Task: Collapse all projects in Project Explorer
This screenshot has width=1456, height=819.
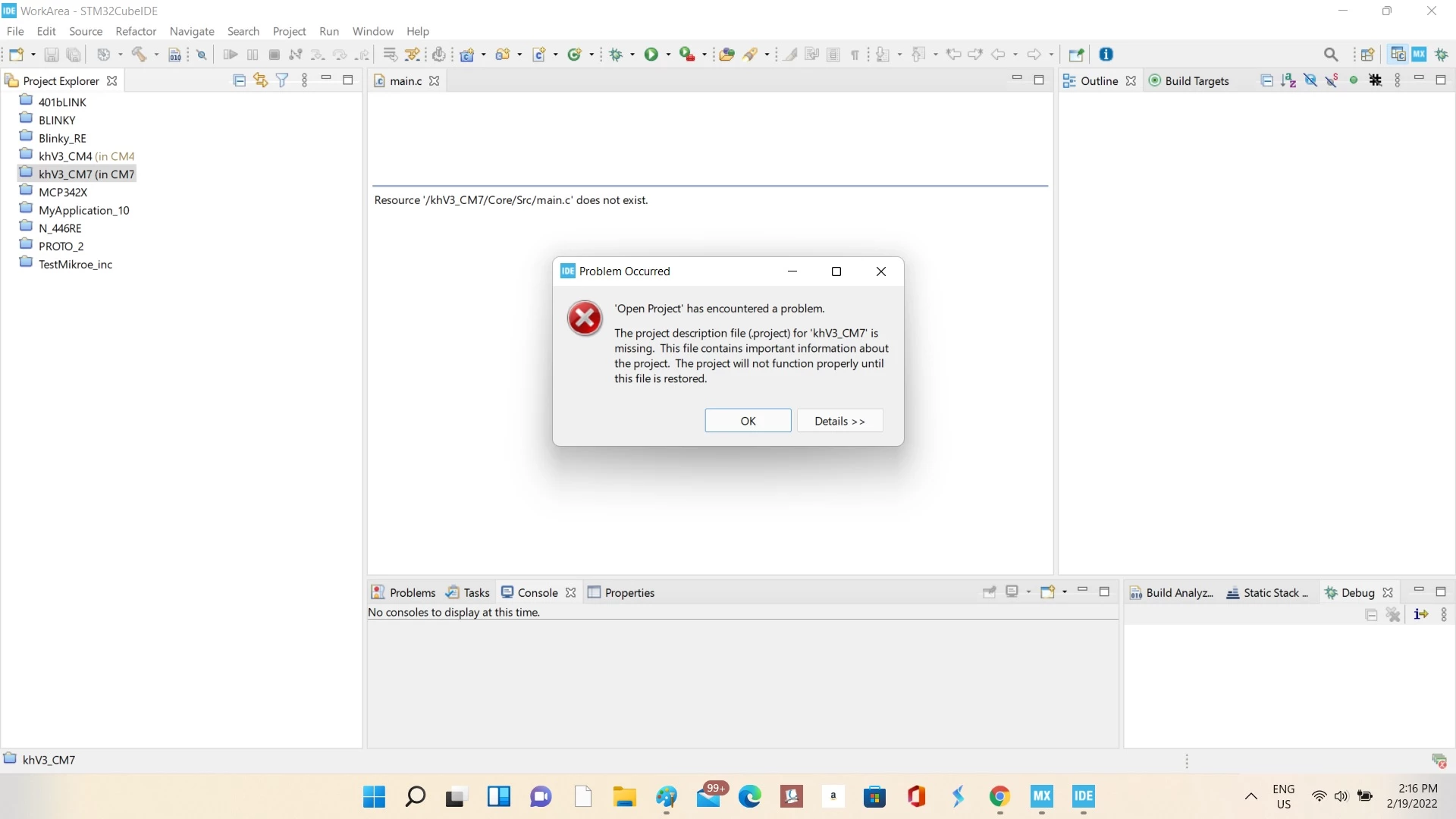Action: [239, 80]
